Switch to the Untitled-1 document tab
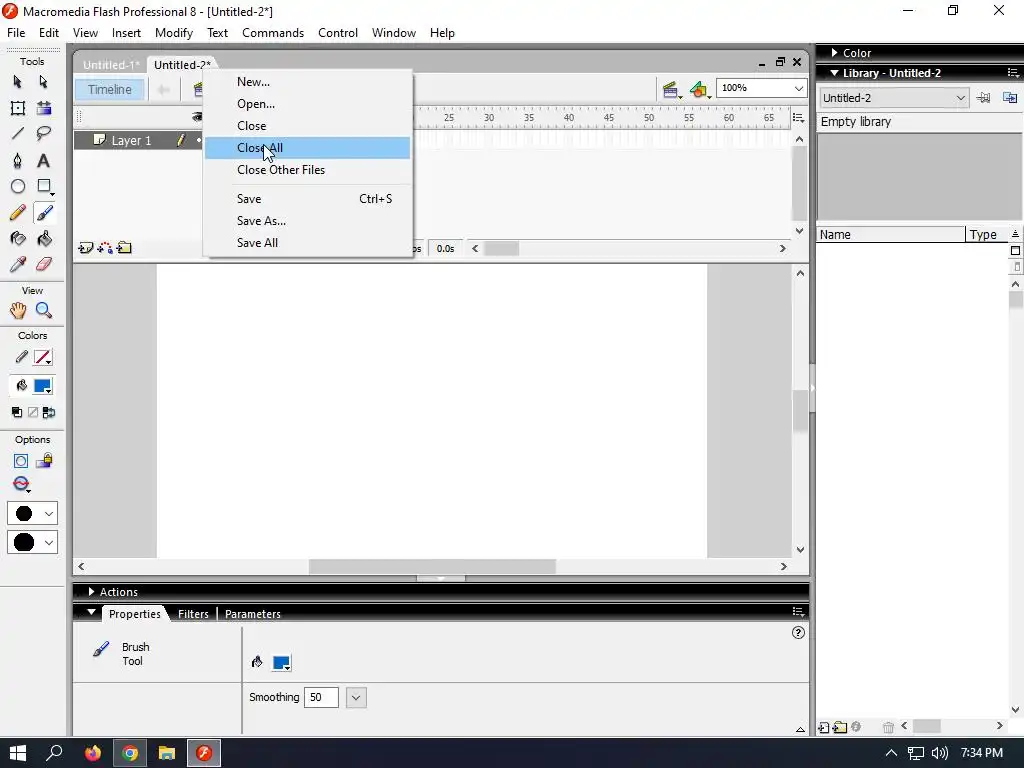This screenshot has width=1024, height=768. [x=111, y=65]
